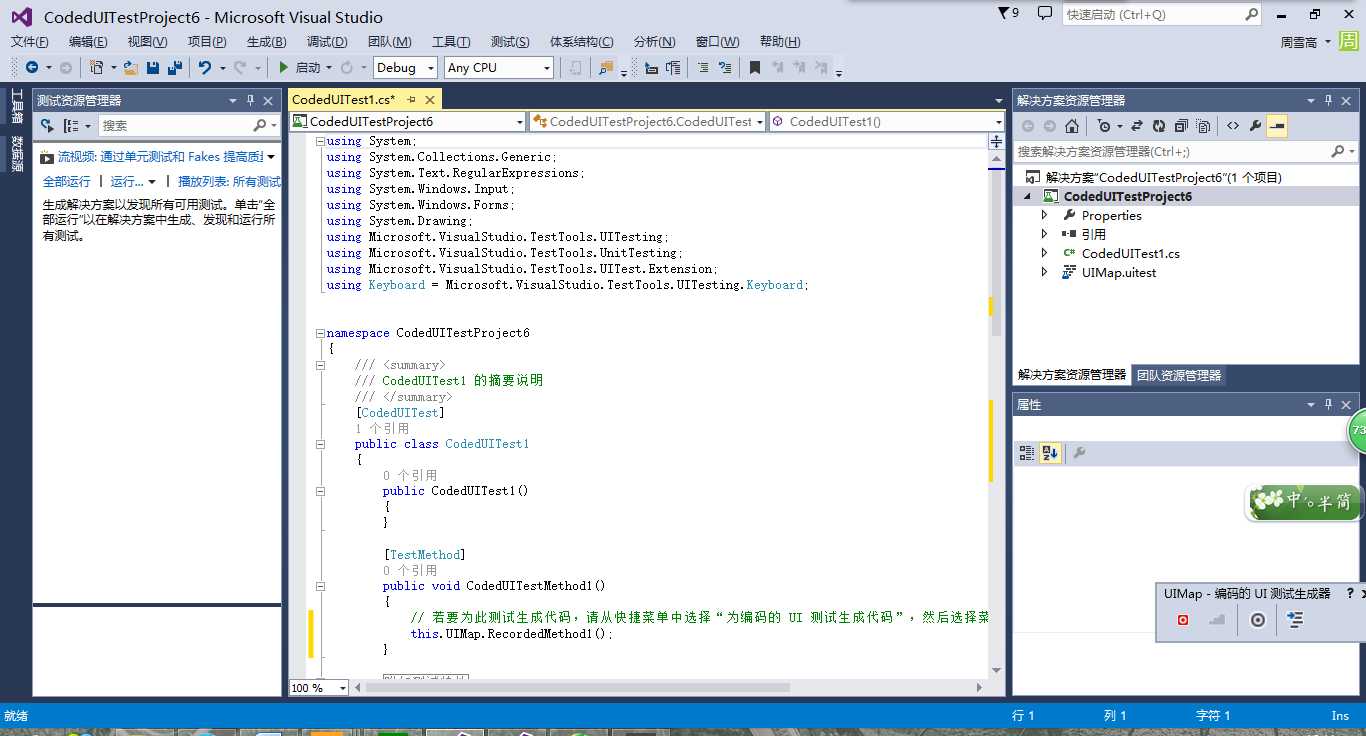Click Run After Build icon in Test Explorer
1366x736 pixels.
(x=47, y=126)
